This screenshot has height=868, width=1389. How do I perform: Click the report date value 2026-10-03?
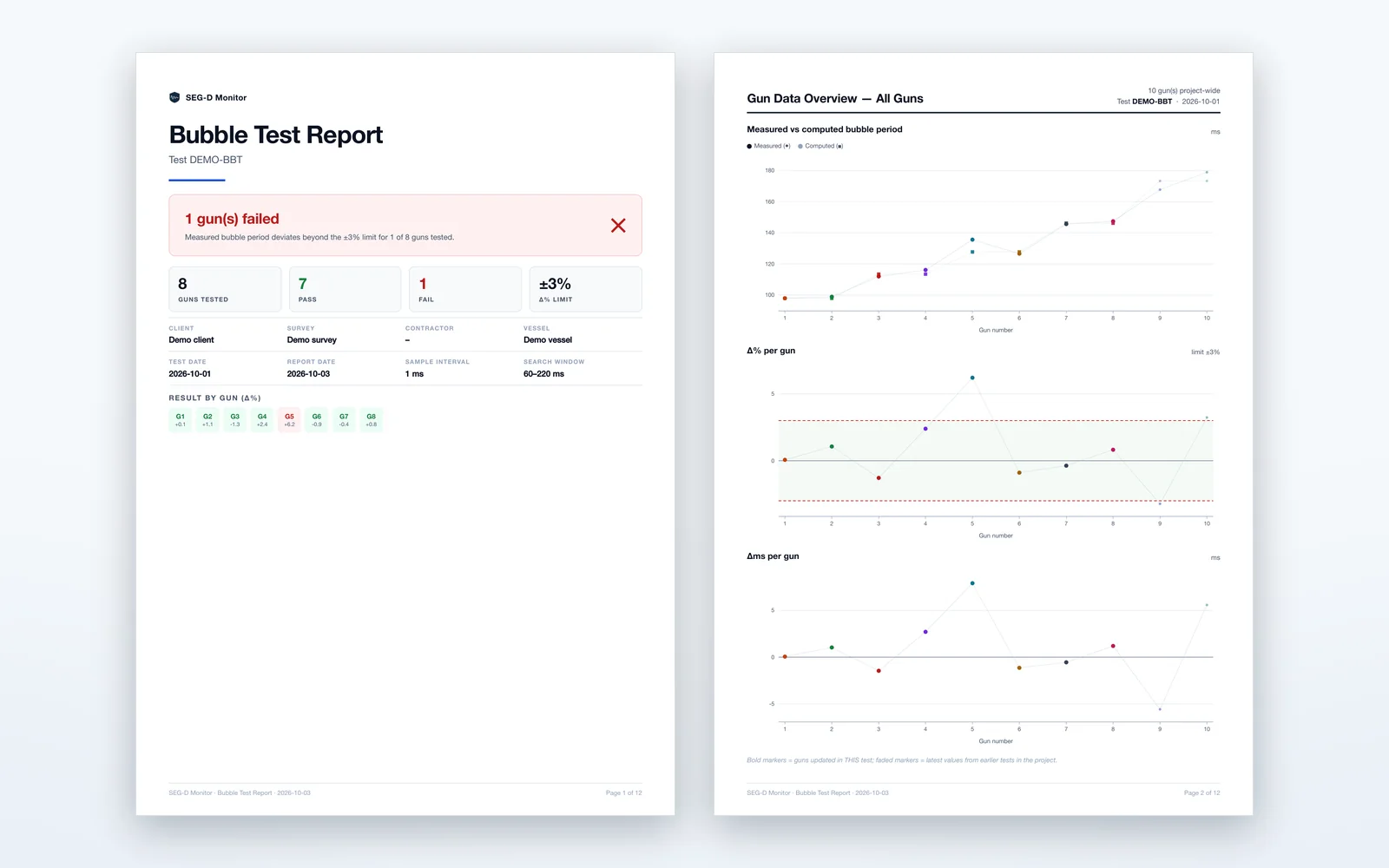tap(308, 374)
